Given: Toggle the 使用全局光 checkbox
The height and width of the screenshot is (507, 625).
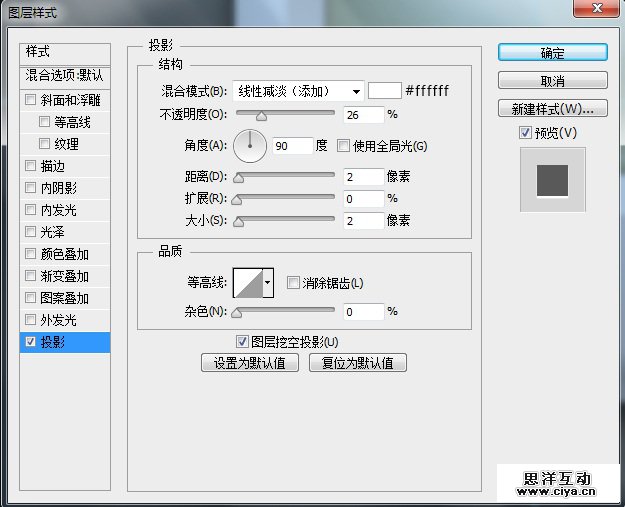Looking at the screenshot, I should (x=344, y=146).
